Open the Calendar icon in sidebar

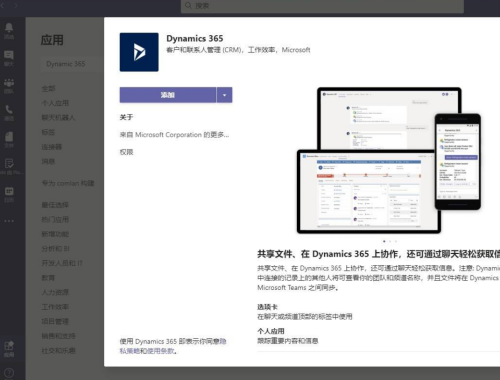click(9, 191)
